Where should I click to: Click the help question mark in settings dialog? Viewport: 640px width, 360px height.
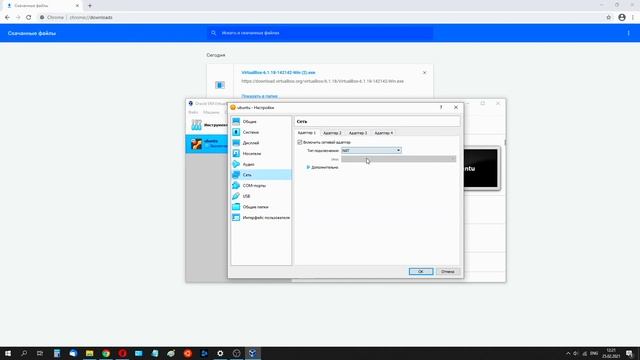441,107
